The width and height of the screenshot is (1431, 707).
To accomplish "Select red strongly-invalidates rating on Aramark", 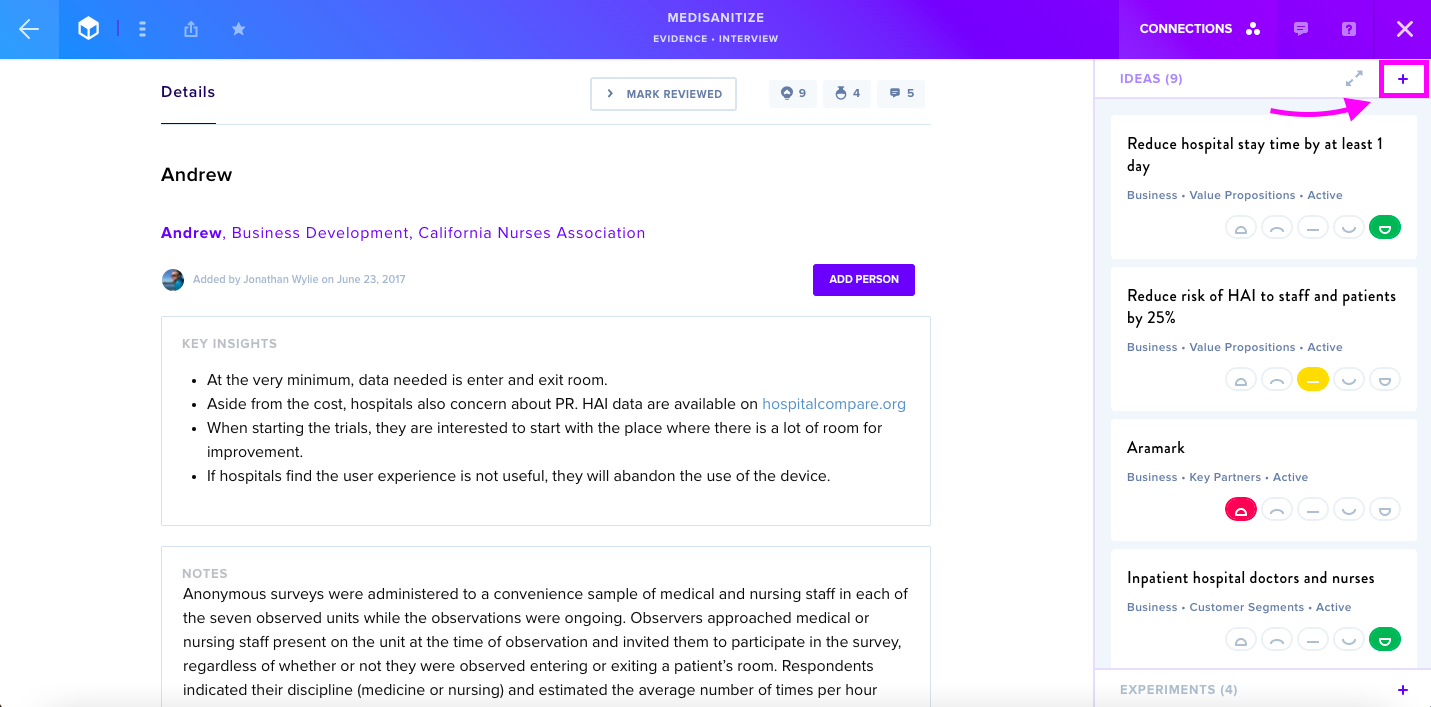I will 1241,509.
